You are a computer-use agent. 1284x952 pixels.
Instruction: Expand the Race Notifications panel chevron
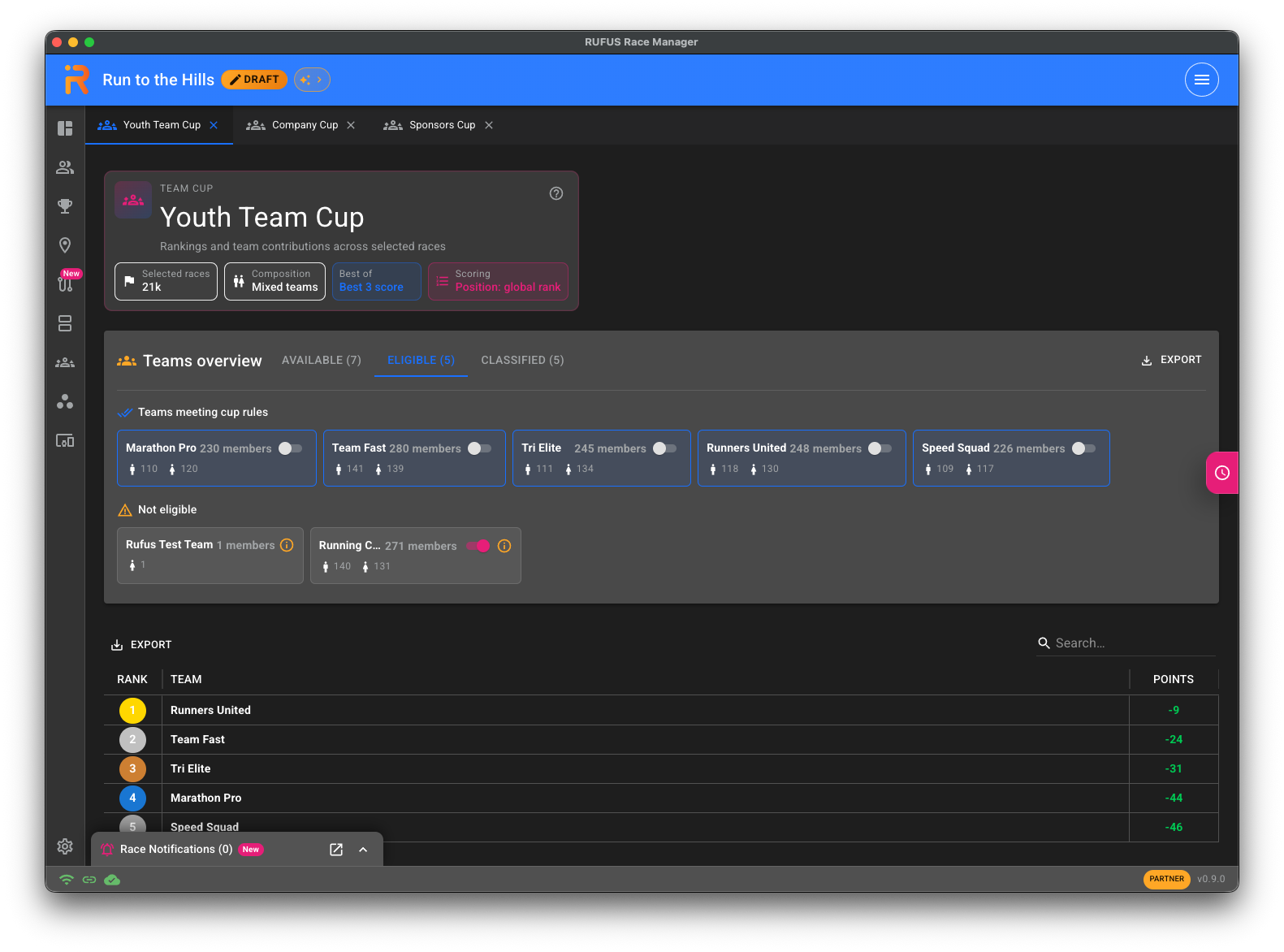pos(363,850)
